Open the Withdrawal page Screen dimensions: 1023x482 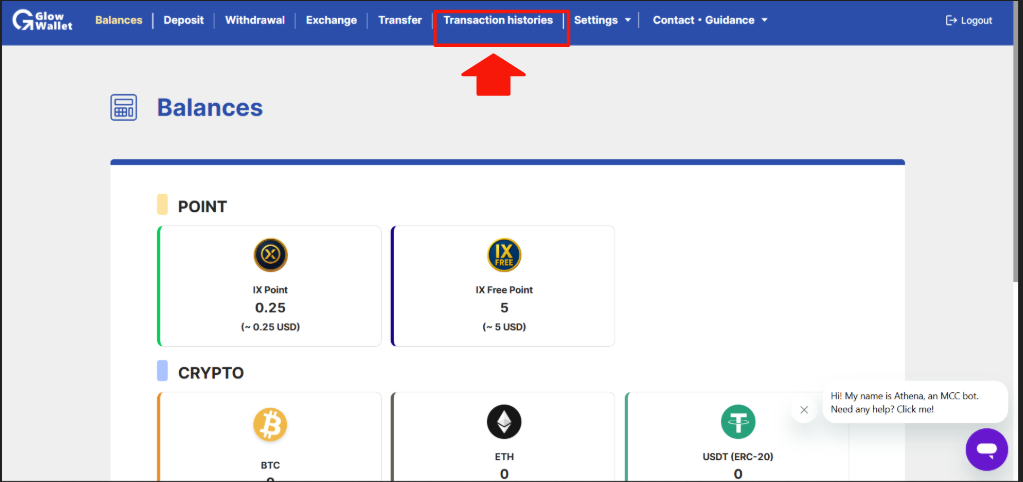pos(255,20)
